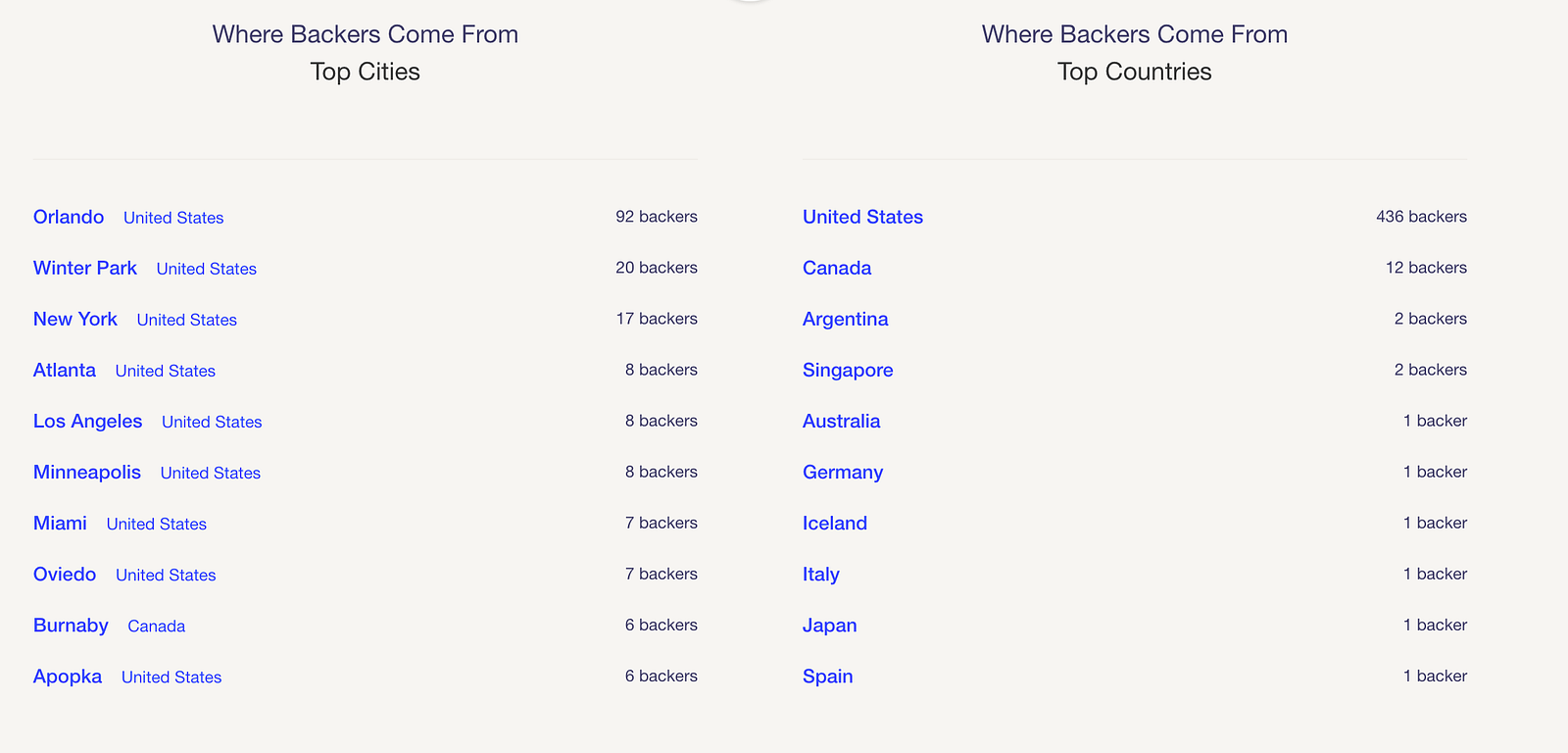
Task: Select Iceland in top countries
Action: pyautogui.click(x=835, y=523)
